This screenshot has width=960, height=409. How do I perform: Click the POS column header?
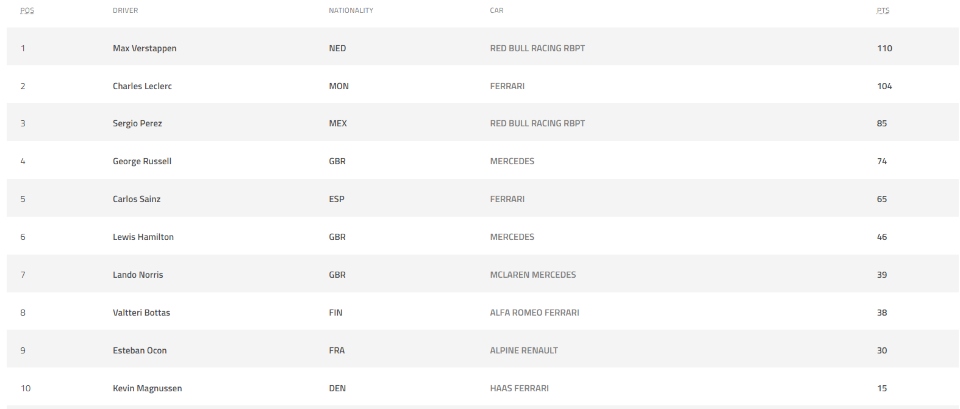25,10
